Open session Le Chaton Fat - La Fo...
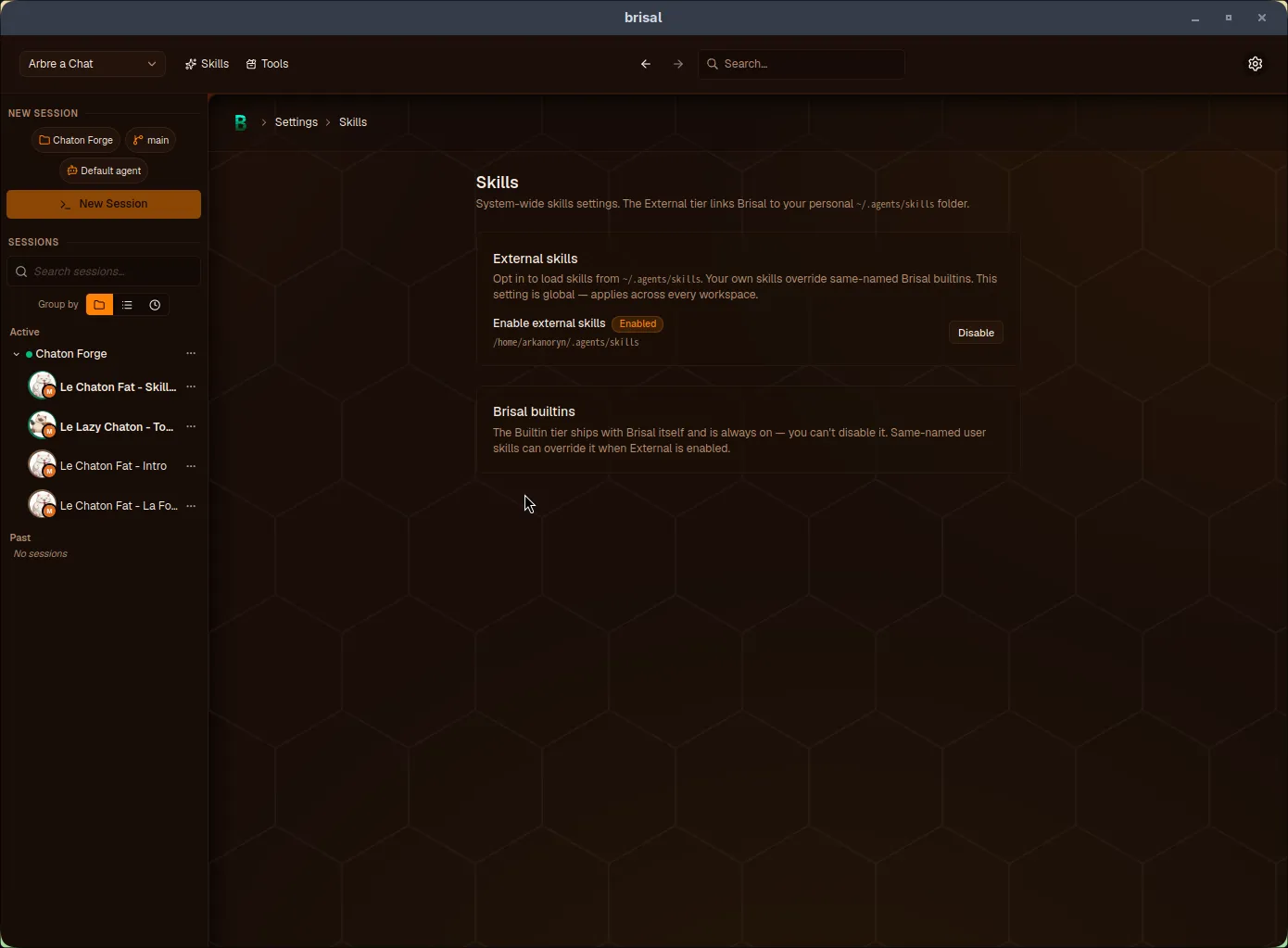The height and width of the screenshot is (948, 1288). click(119, 506)
